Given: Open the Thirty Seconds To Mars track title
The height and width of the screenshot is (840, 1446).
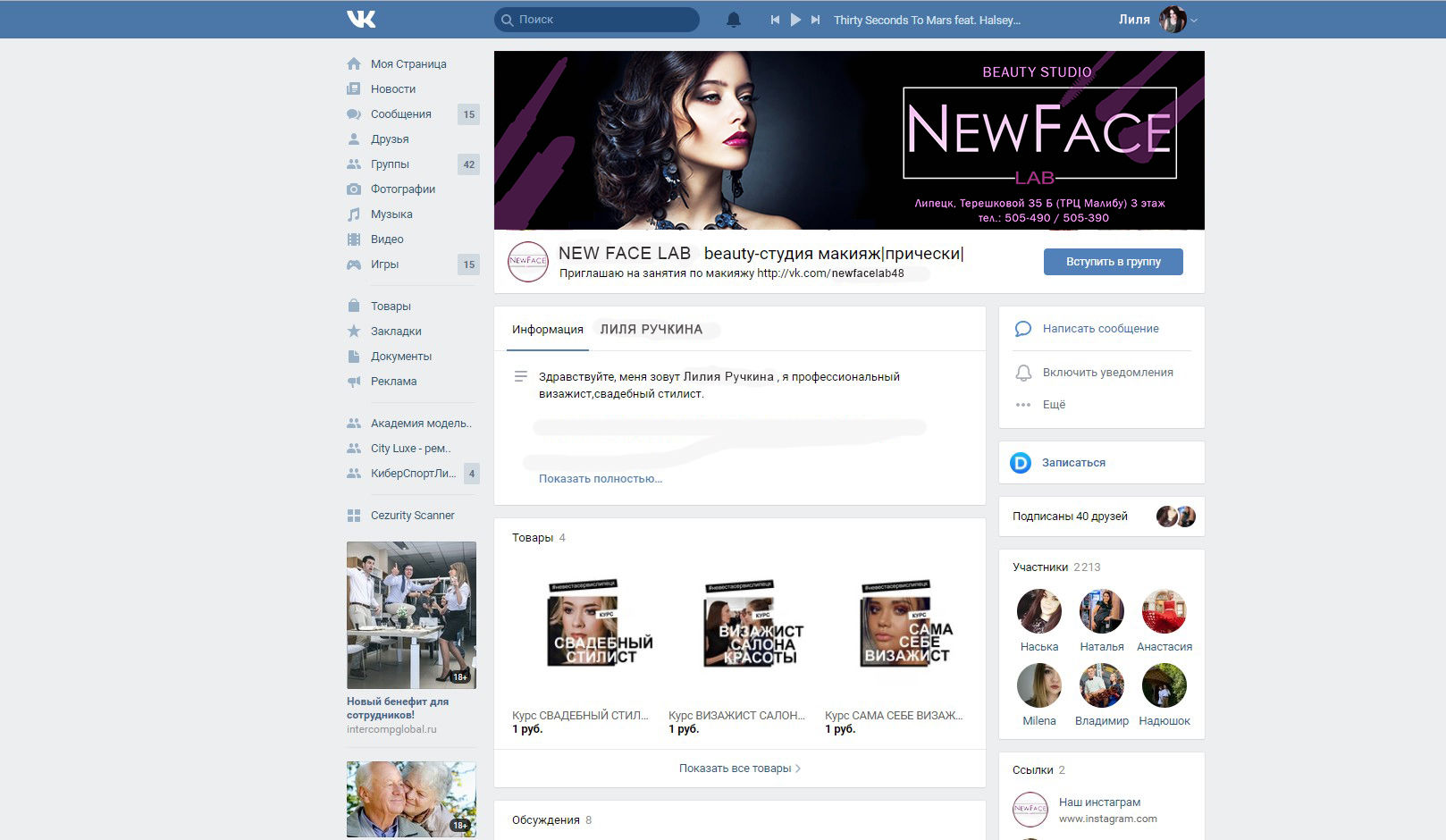Looking at the screenshot, I should [x=927, y=20].
